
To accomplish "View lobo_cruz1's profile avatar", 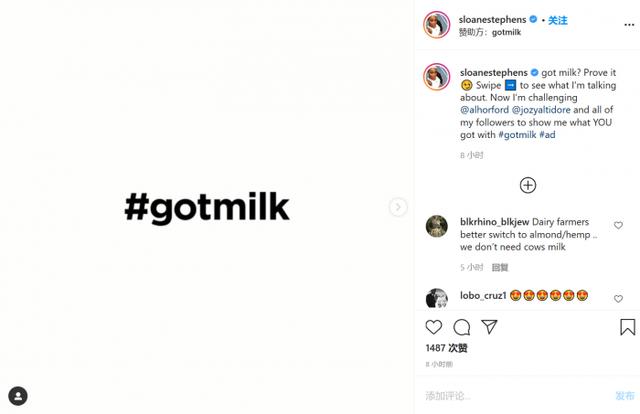I will point(437,298).
